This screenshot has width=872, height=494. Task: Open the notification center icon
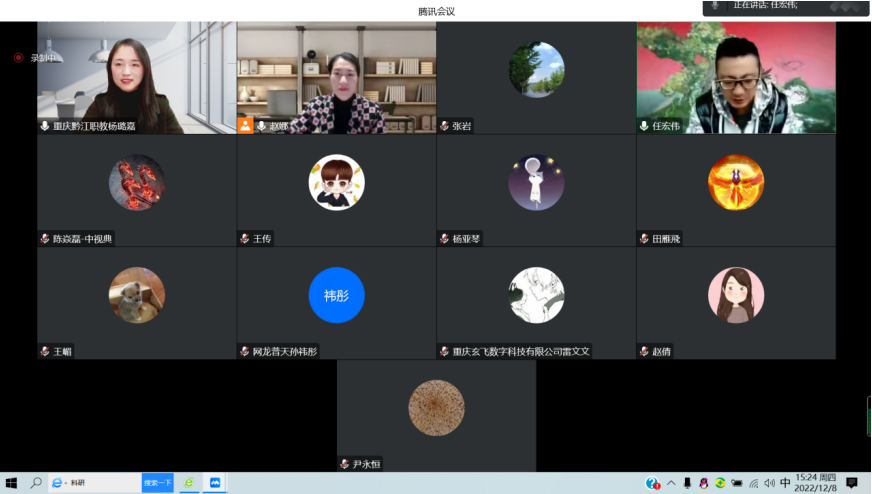click(x=851, y=483)
